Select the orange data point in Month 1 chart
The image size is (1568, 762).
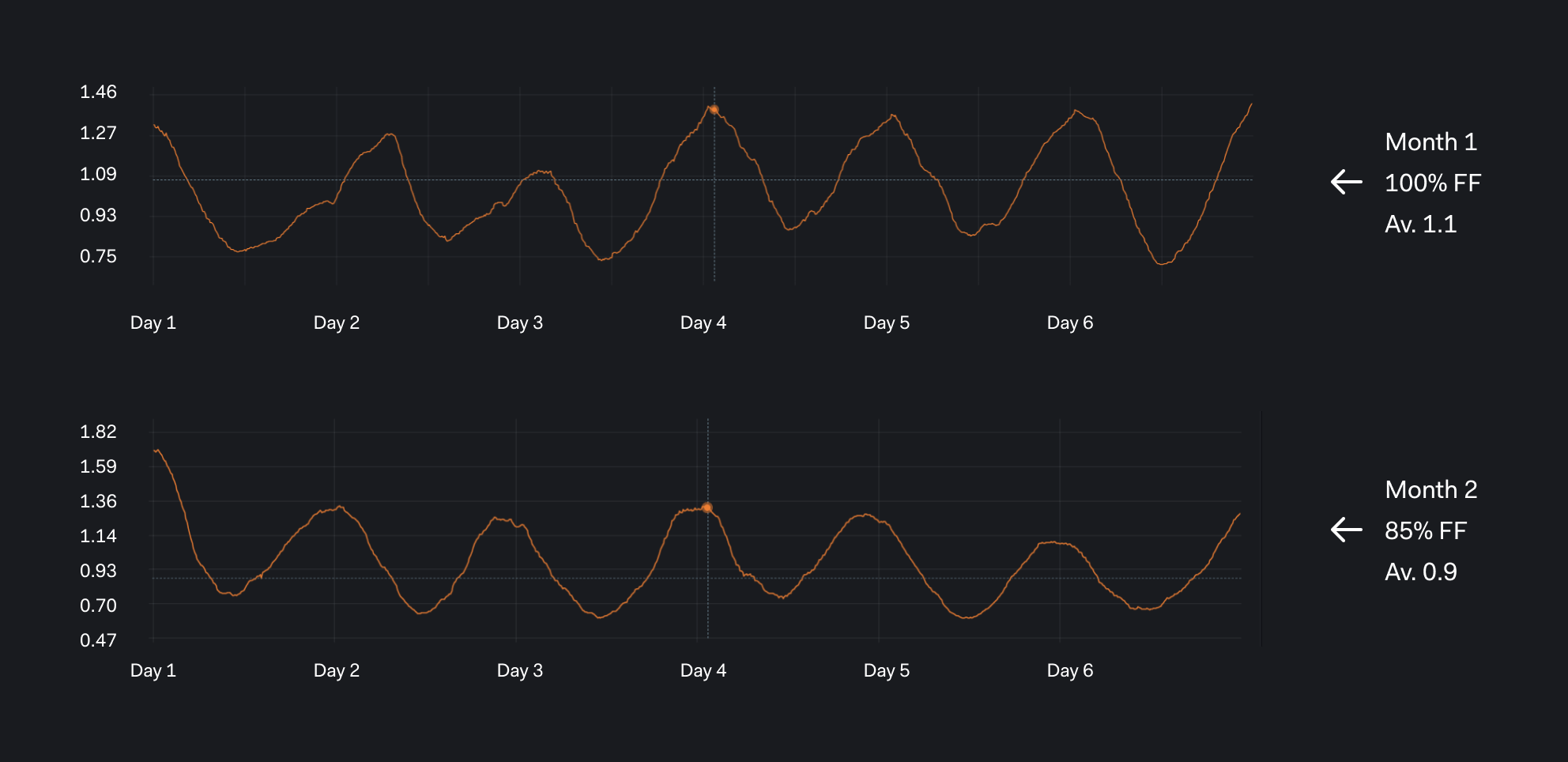(714, 110)
